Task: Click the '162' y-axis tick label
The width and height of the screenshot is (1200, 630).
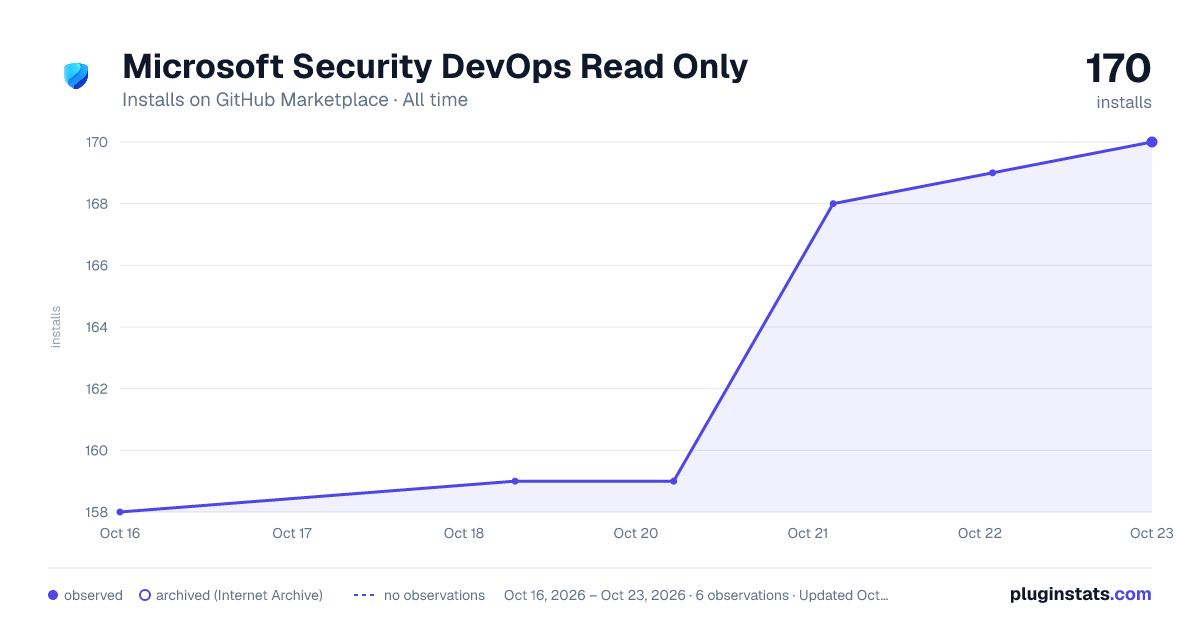Action: click(96, 389)
